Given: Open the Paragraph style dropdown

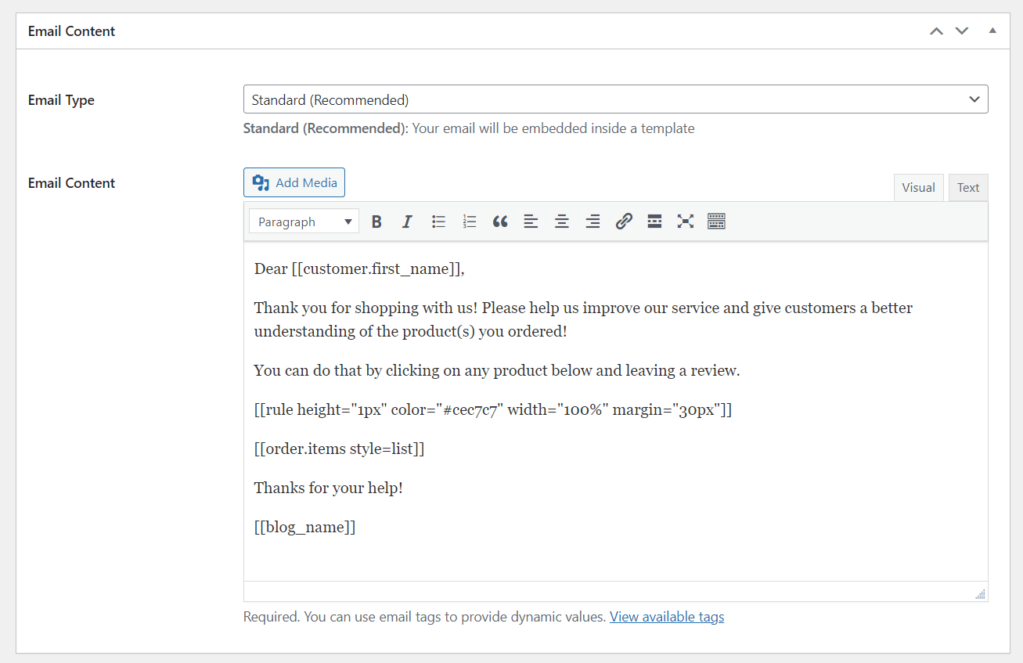Looking at the screenshot, I should pos(303,221).
